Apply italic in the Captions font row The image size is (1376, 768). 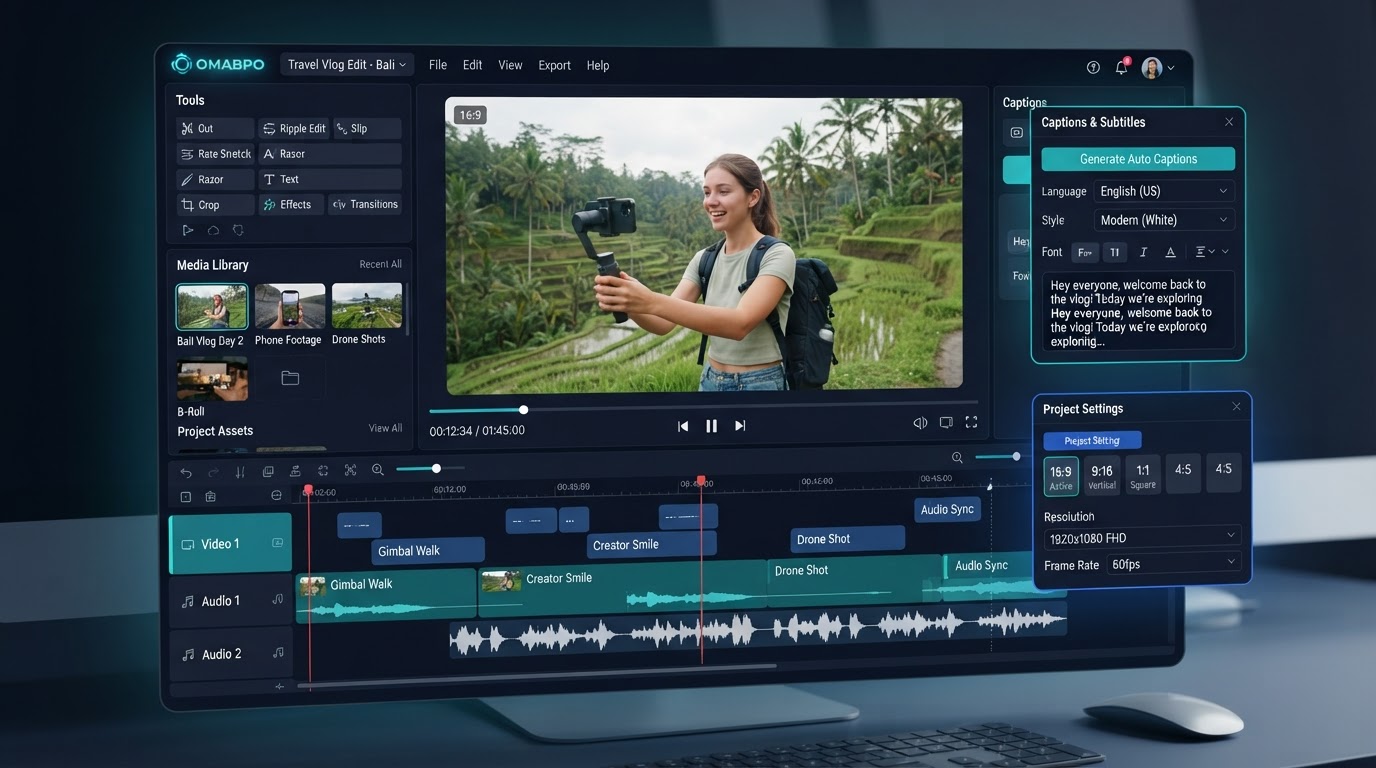tap(1143, 252)
